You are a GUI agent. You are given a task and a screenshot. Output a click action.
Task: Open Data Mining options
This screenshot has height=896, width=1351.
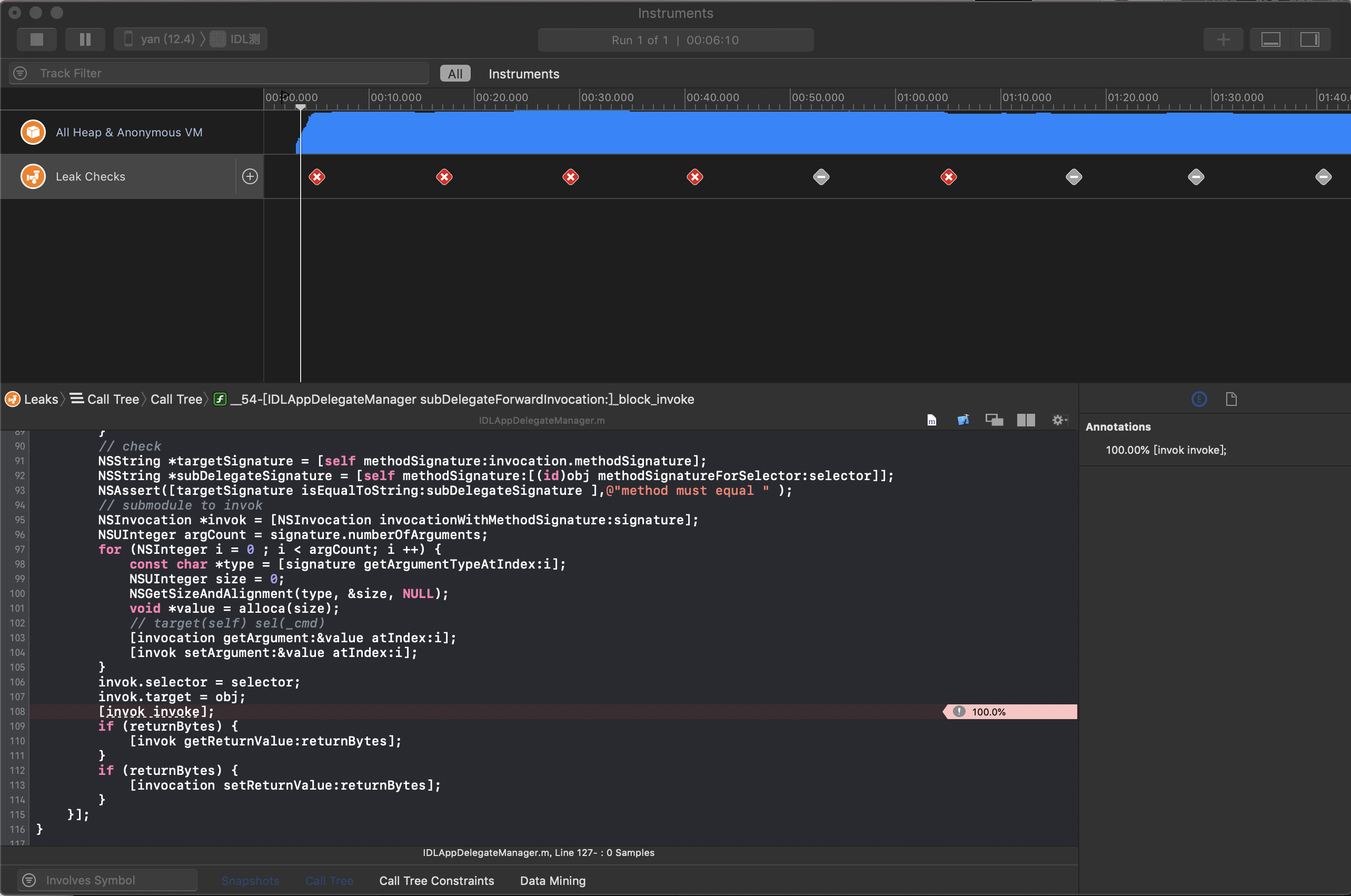click(552, 880)
